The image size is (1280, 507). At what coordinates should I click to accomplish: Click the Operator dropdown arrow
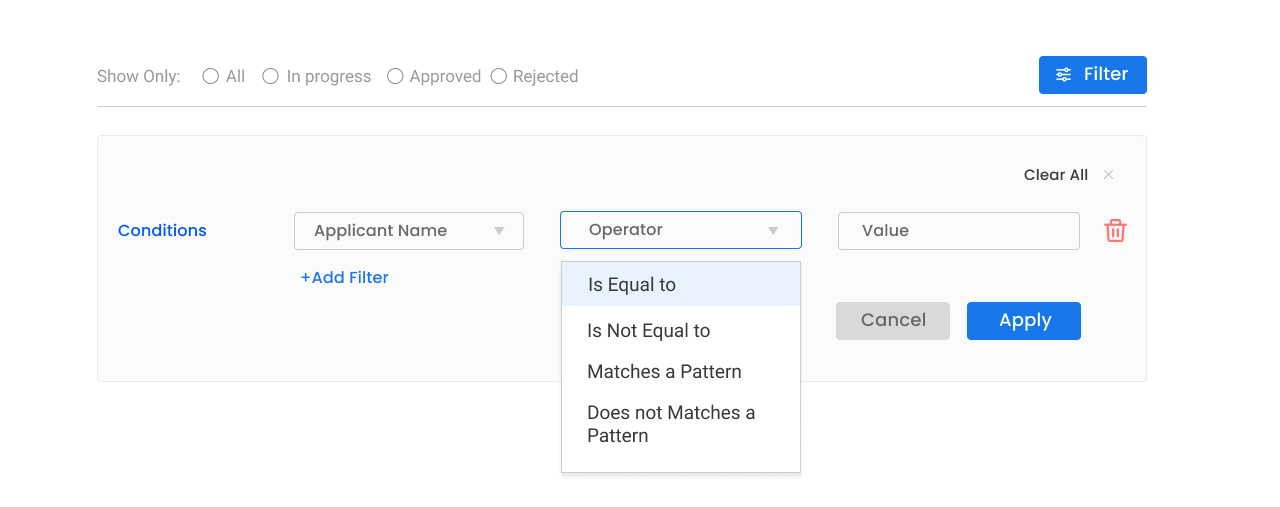pos(773,231)
